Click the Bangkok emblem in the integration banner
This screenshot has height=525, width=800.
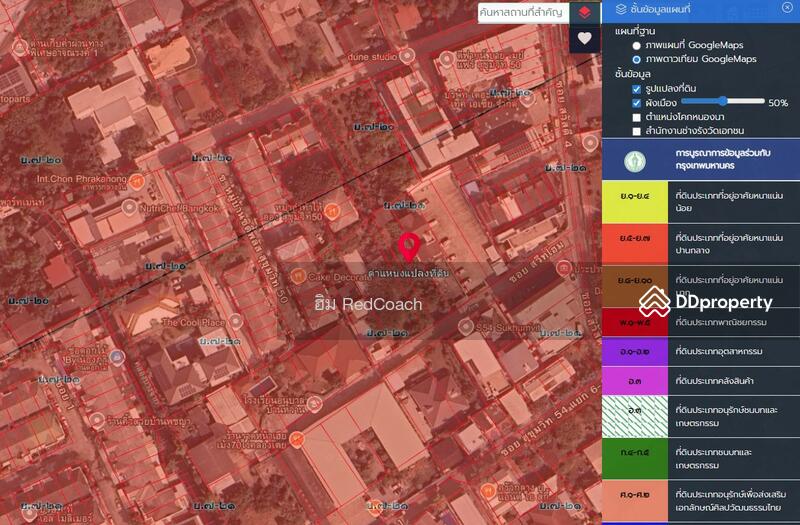pyautogui.click(x=635, y=161)
